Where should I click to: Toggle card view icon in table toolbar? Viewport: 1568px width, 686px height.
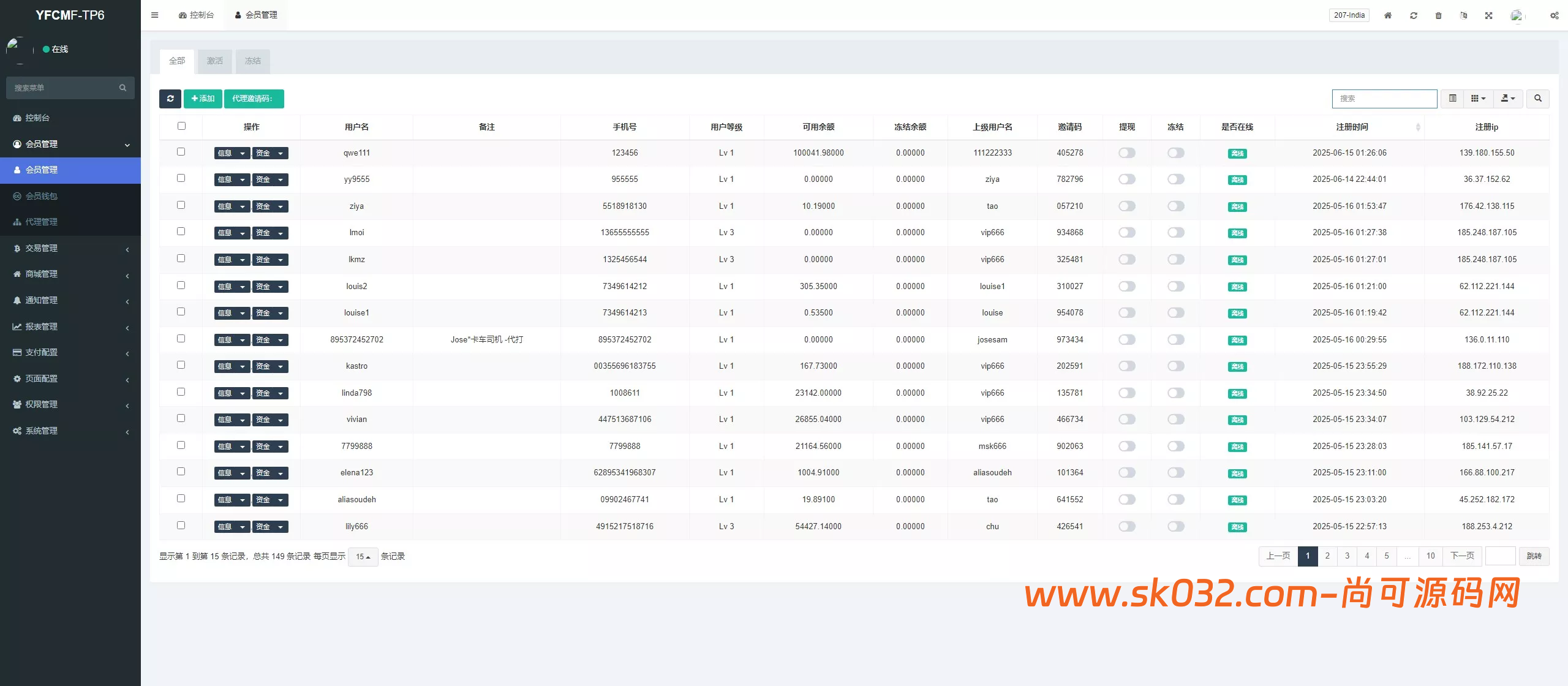[1452, 99]
